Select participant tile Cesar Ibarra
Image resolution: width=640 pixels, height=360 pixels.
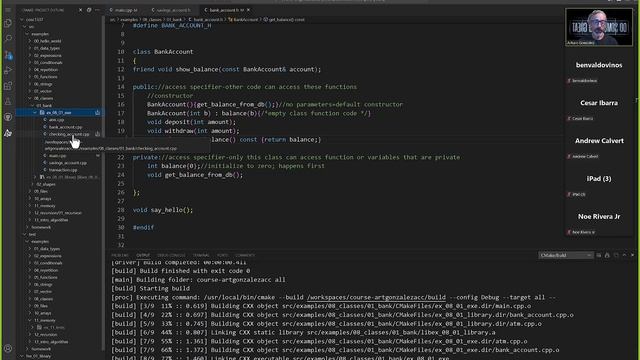pos(599,103)
